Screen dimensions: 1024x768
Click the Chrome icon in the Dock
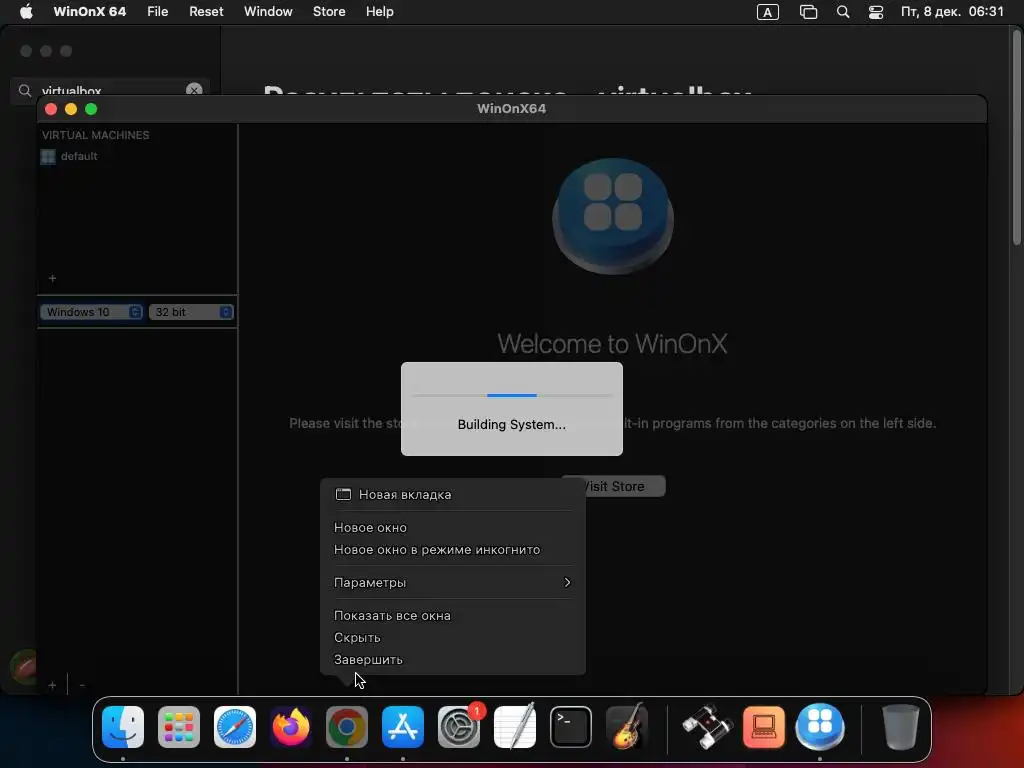click(347, 727)
